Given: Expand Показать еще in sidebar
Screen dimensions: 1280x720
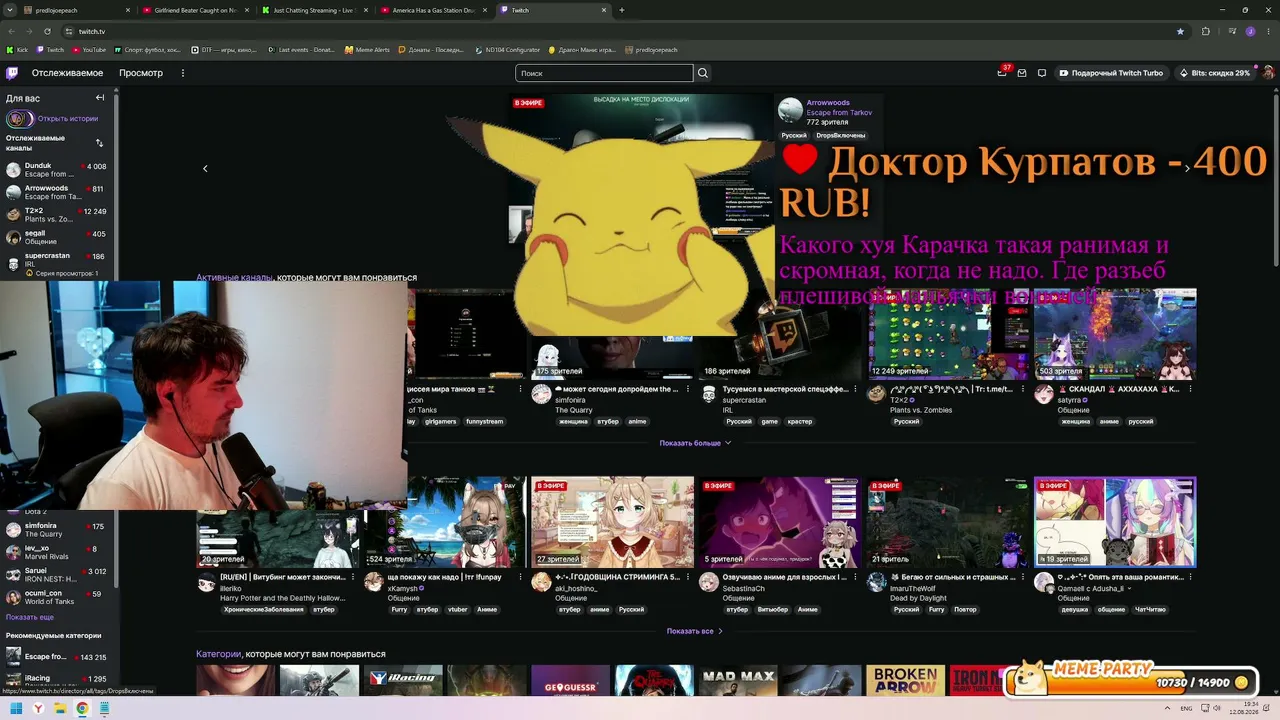Looking at the screenshot, I should [x=30, y=617].
